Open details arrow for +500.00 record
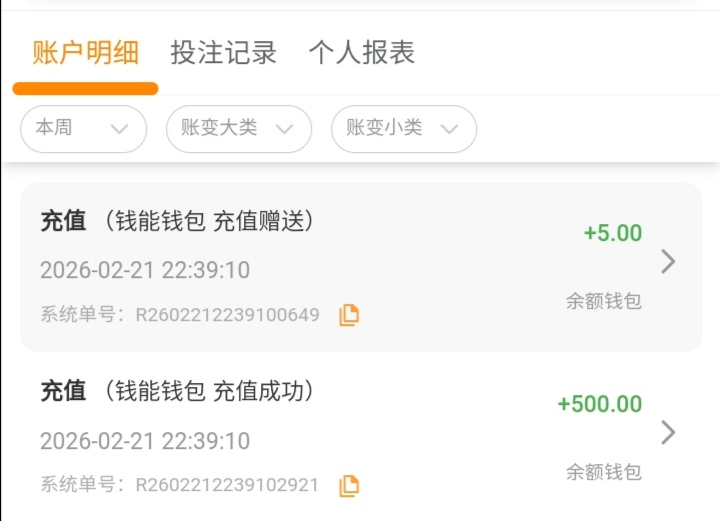This screenshot has height=521, width=720. click(668, 433)
